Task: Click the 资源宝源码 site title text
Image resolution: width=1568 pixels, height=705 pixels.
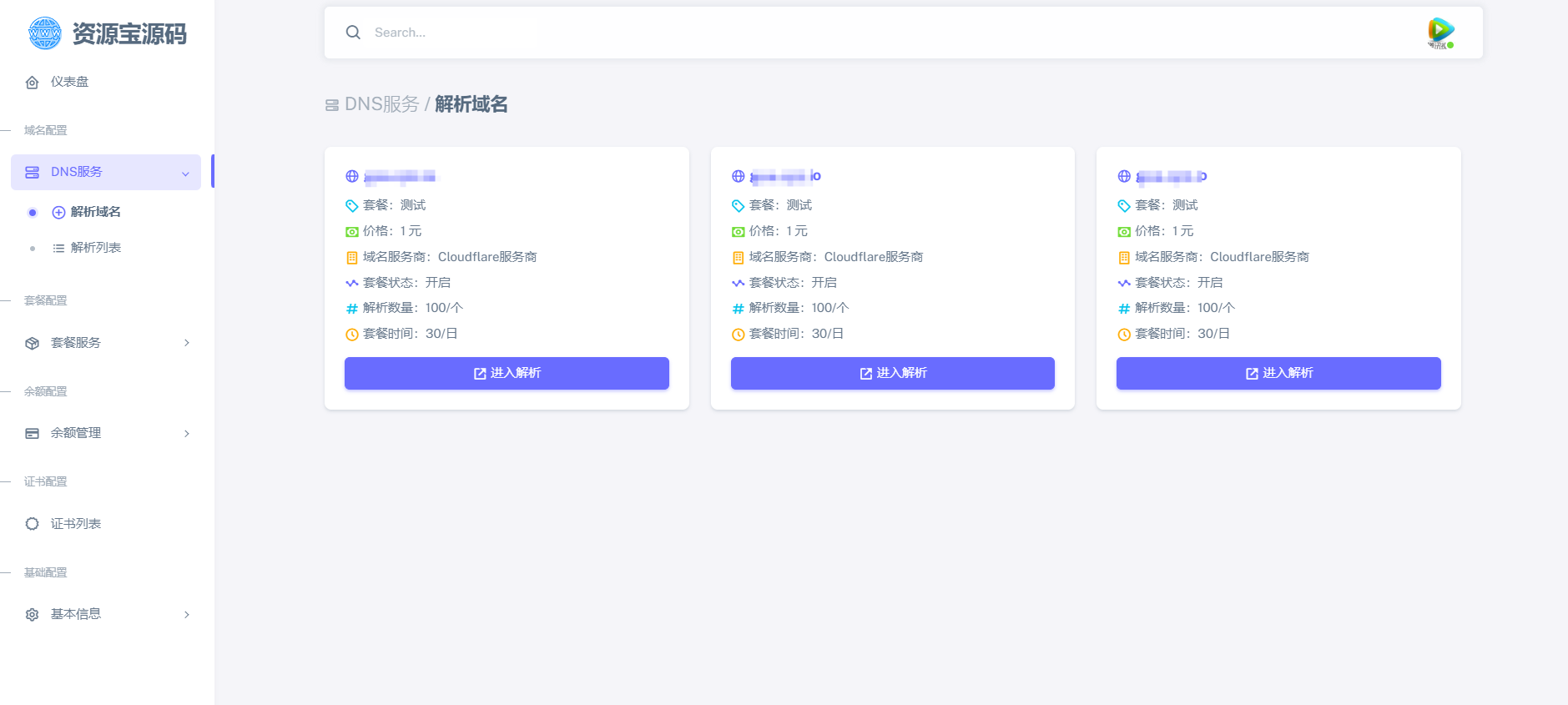Action: click(129, 34)
